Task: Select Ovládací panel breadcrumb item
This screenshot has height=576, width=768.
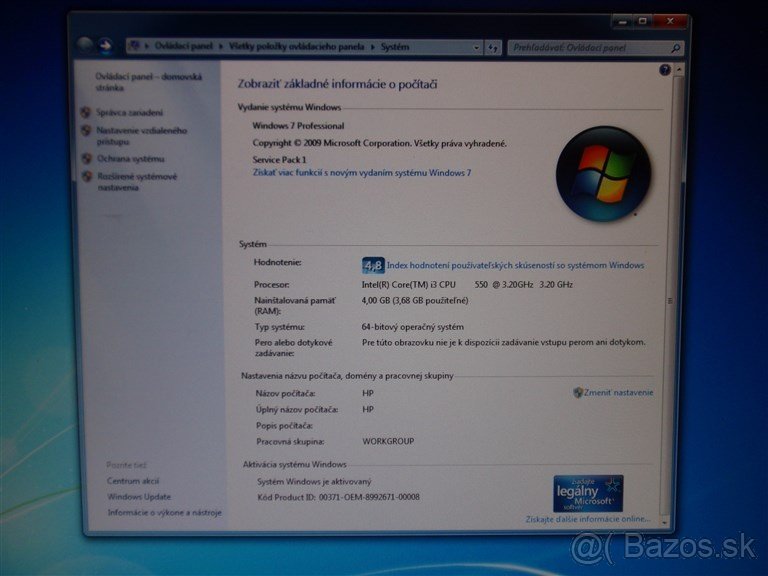Action: click(x=184, y=47)
